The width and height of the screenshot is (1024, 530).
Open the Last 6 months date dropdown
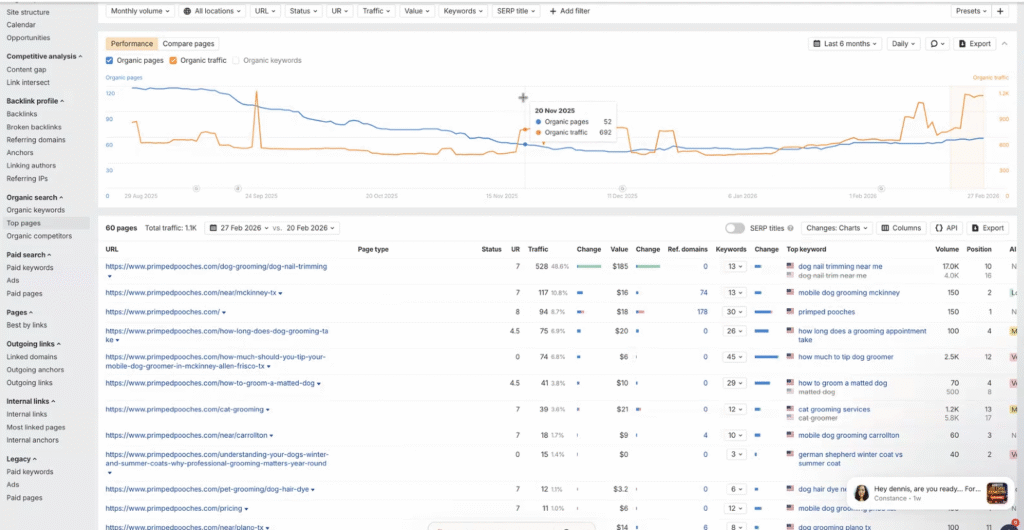[x=845, y=44]
